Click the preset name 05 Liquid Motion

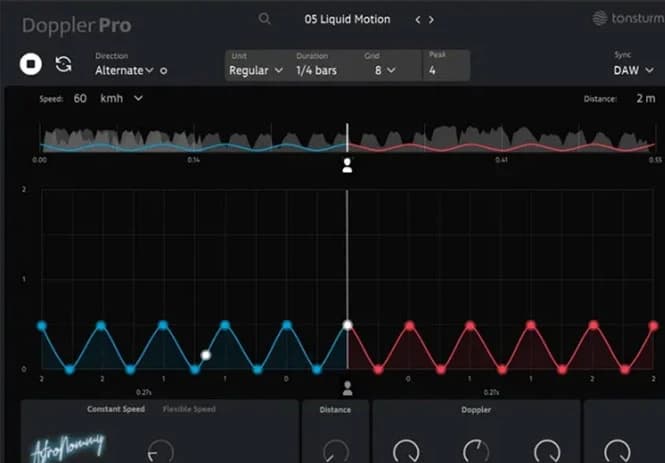[347, 20]
